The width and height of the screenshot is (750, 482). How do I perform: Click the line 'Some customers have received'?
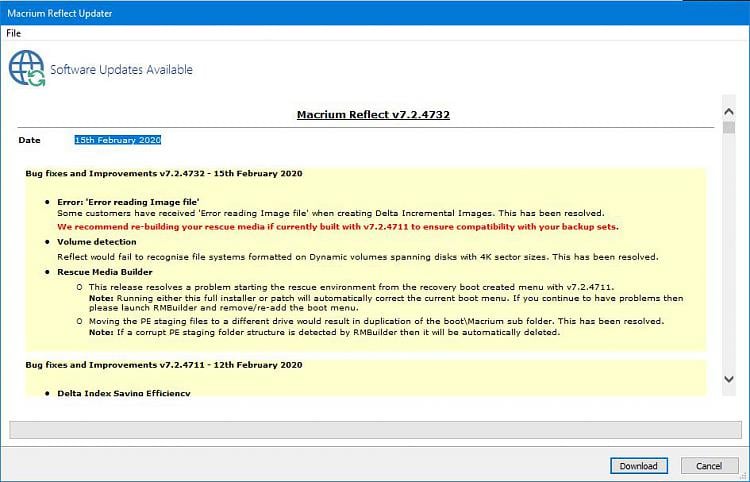click(x=331, y=213)
